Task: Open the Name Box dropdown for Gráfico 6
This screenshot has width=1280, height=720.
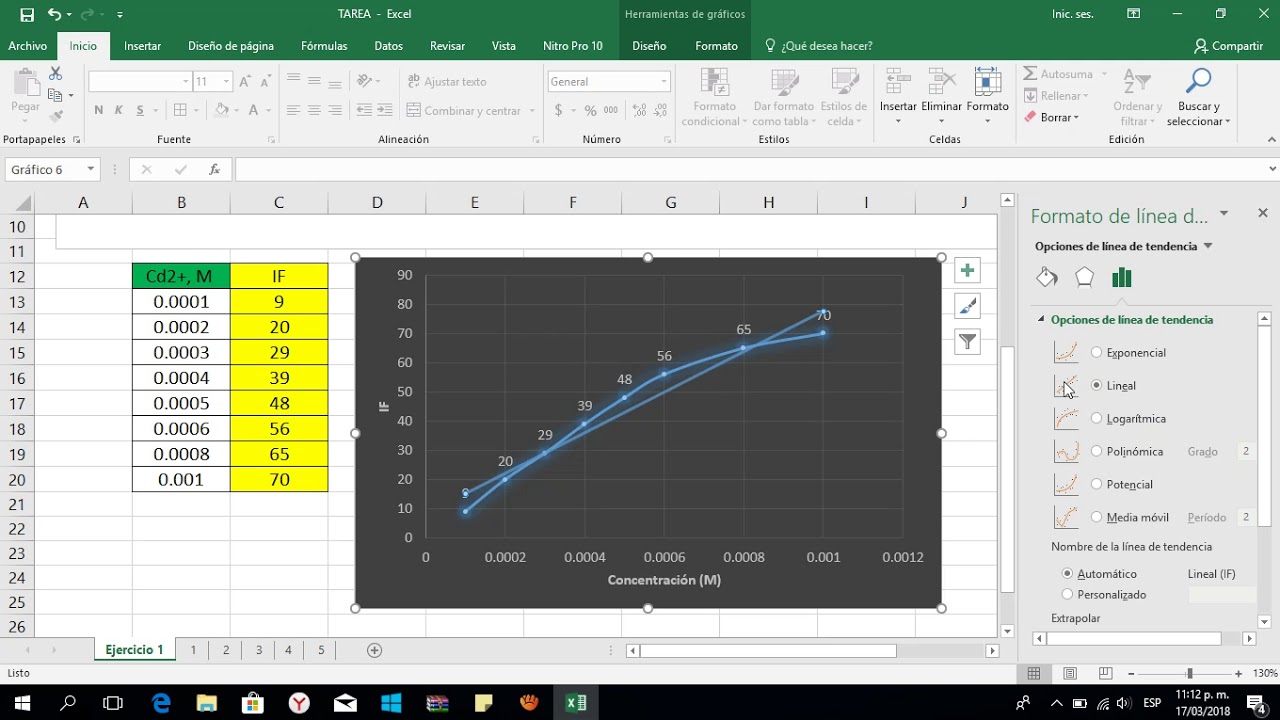Action: click(90, 170)
